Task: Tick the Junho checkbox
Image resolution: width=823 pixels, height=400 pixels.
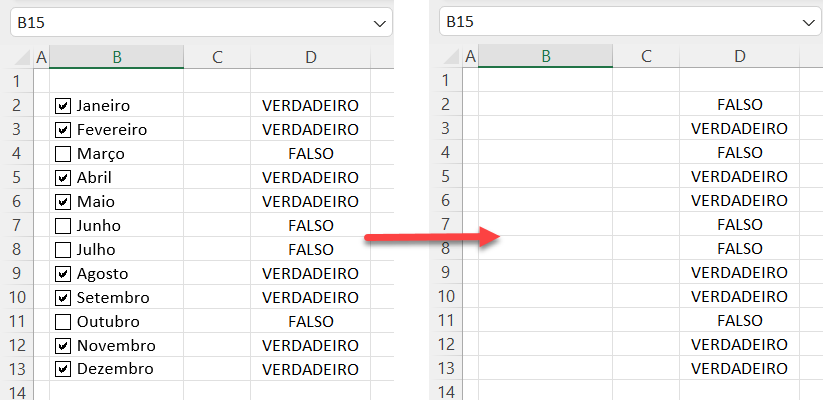Action: pos(63,226)
